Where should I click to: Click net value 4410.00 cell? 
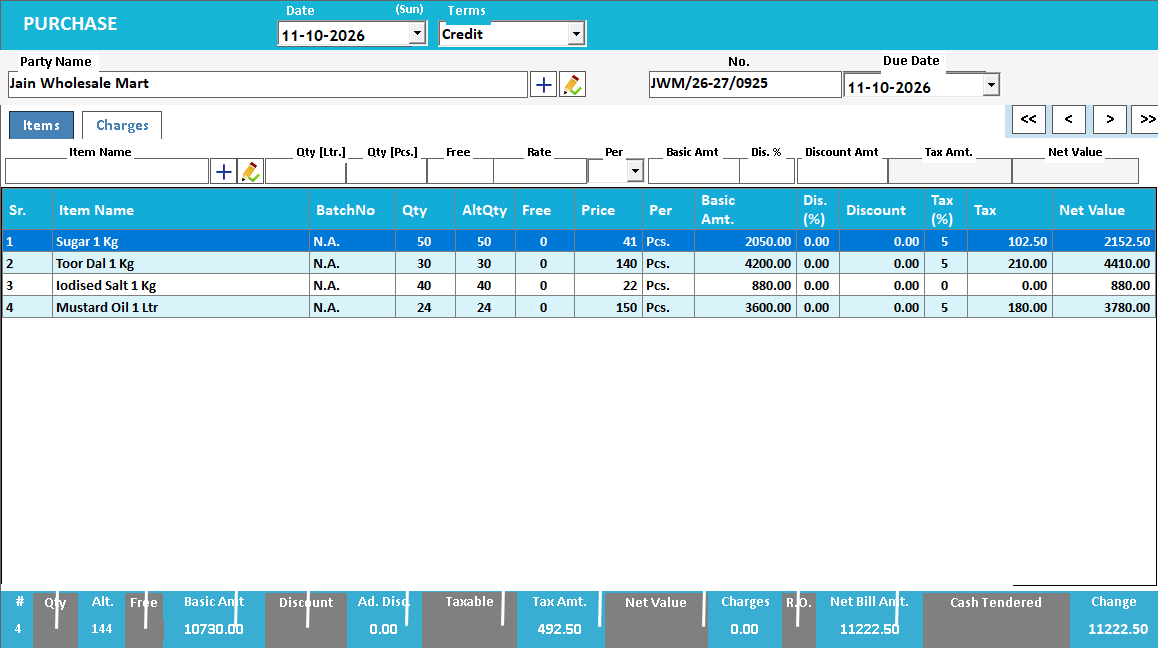tap(1103, 264)
